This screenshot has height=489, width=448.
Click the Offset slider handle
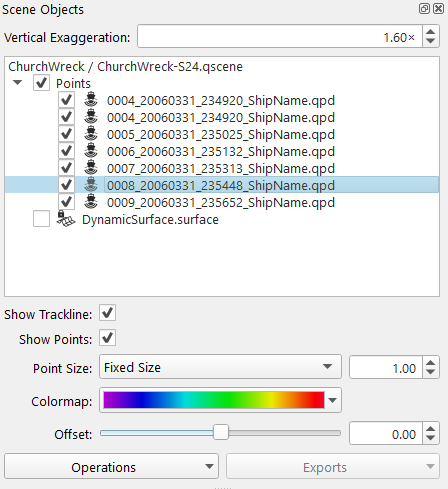click(221, 432)
